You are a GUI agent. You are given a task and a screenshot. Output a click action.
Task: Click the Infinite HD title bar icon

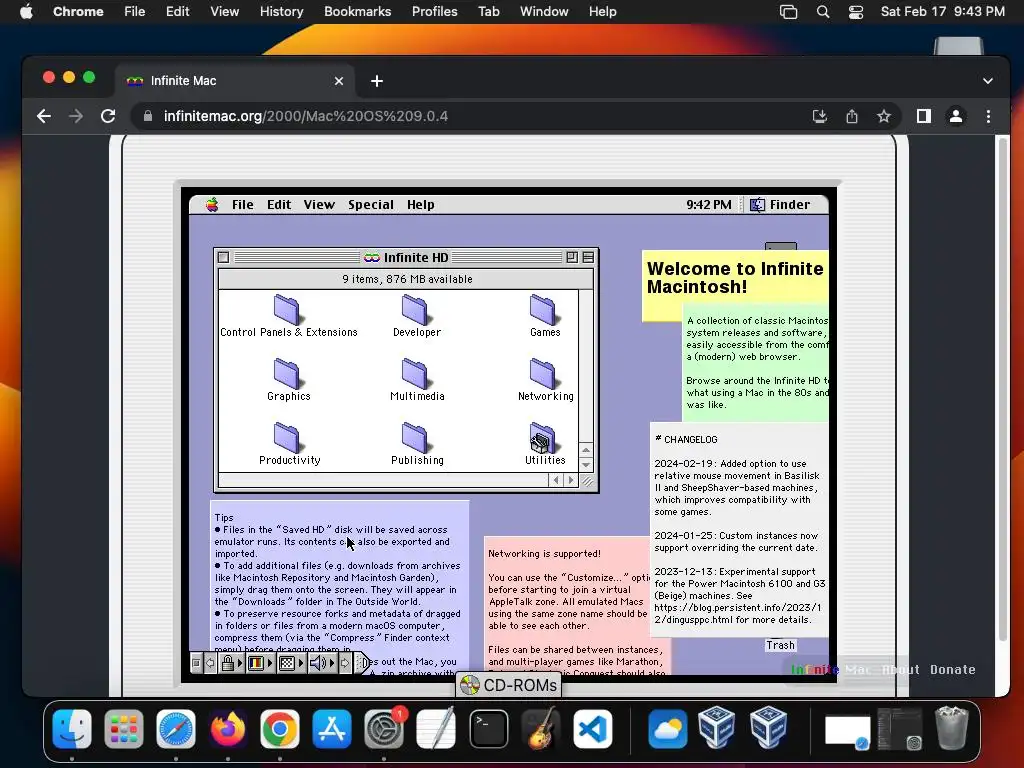[x=372, y=257]
